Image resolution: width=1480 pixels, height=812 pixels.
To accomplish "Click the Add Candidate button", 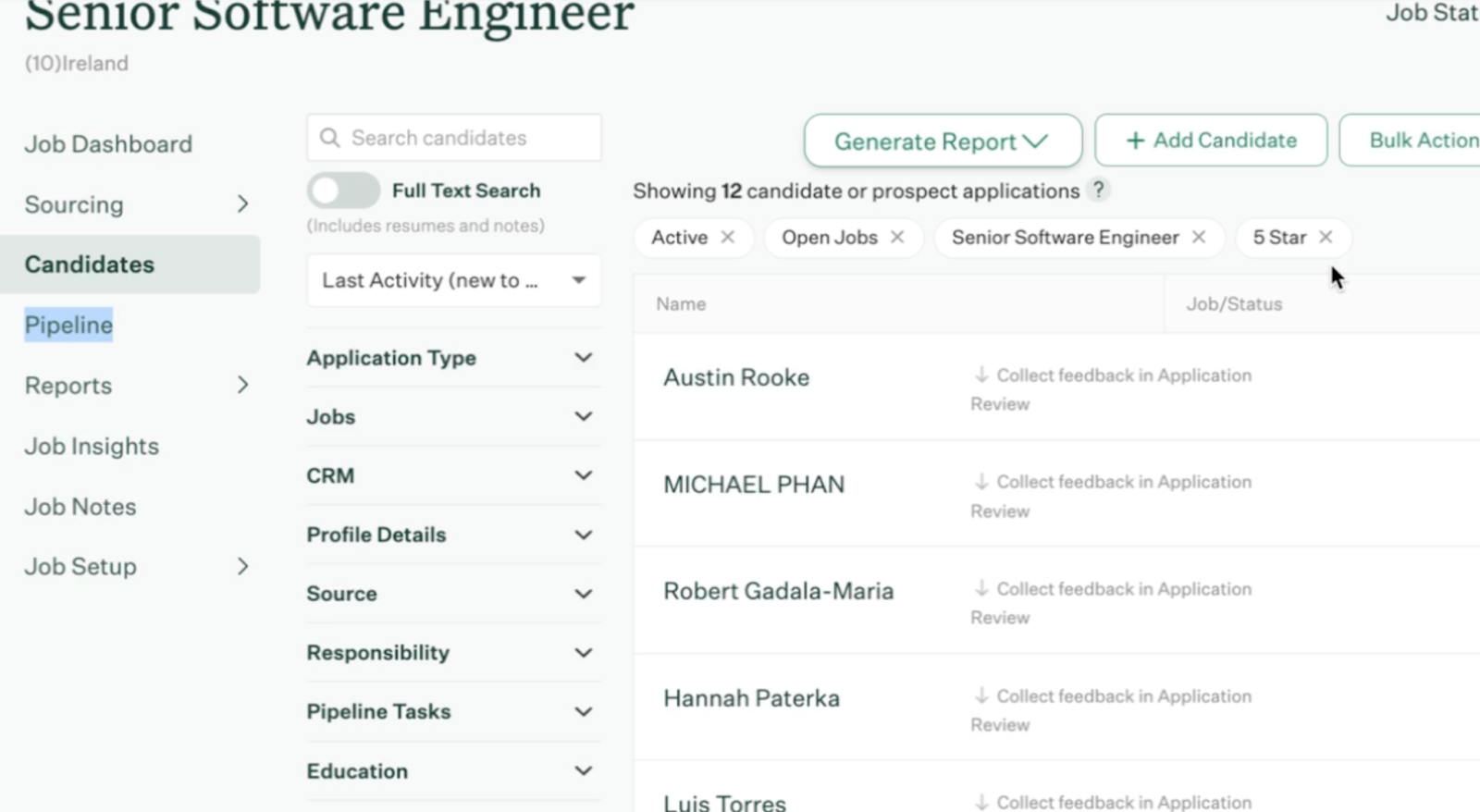I will [x=1211, y=141].
